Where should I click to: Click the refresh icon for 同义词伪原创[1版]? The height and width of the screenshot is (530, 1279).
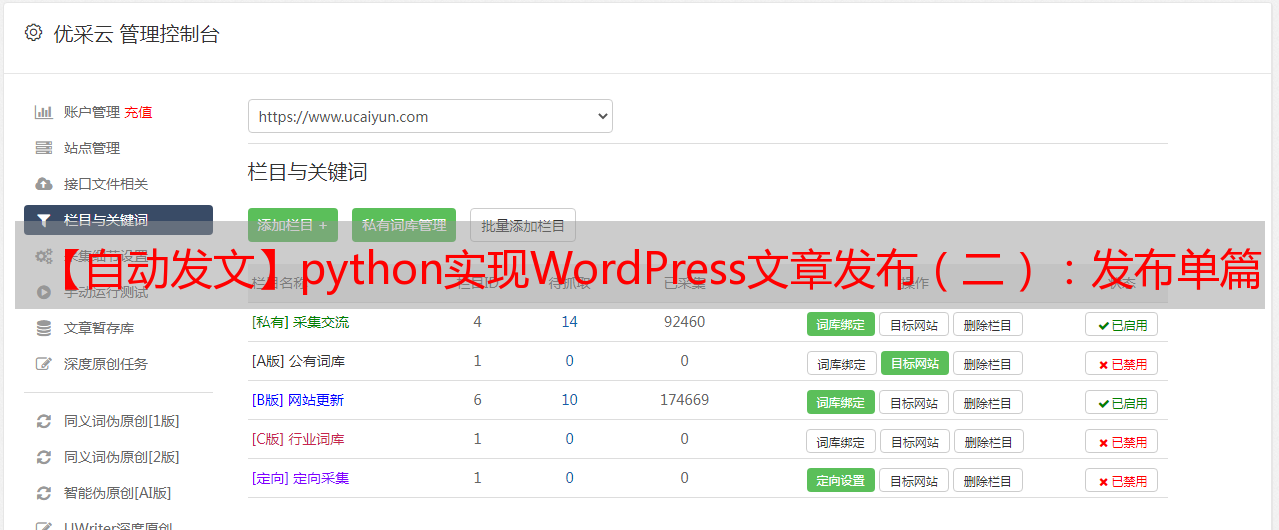pyautogui.click(x=43, y=421)
